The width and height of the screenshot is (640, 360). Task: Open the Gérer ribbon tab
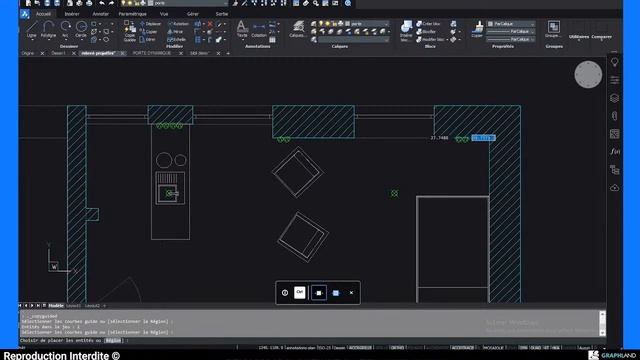pos(193,14)
